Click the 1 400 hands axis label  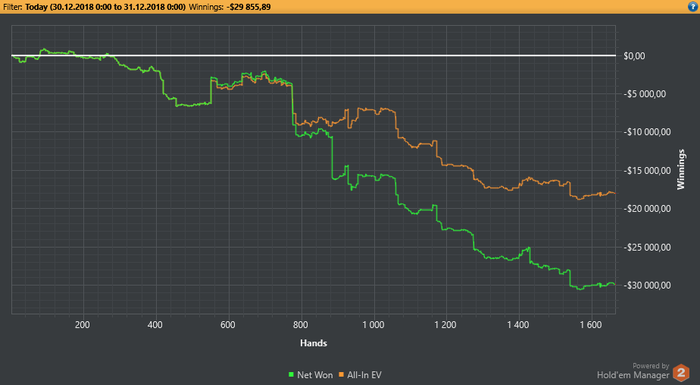(518, 325)
